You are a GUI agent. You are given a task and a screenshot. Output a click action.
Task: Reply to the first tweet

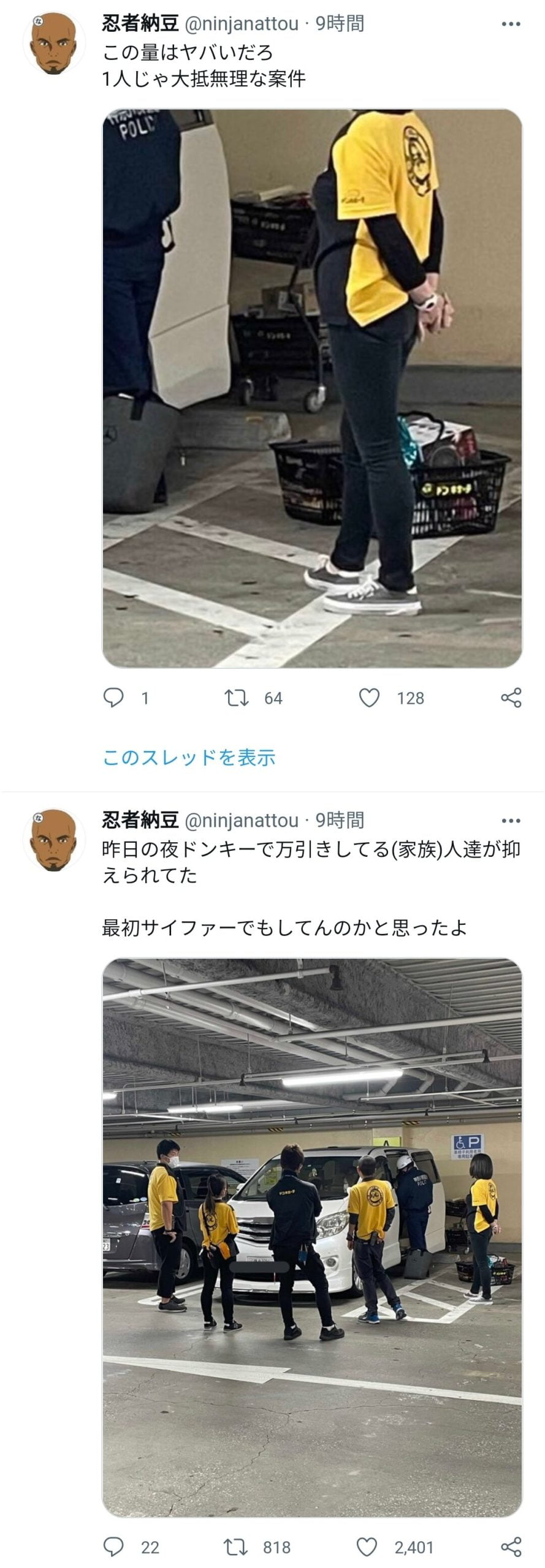113,698
